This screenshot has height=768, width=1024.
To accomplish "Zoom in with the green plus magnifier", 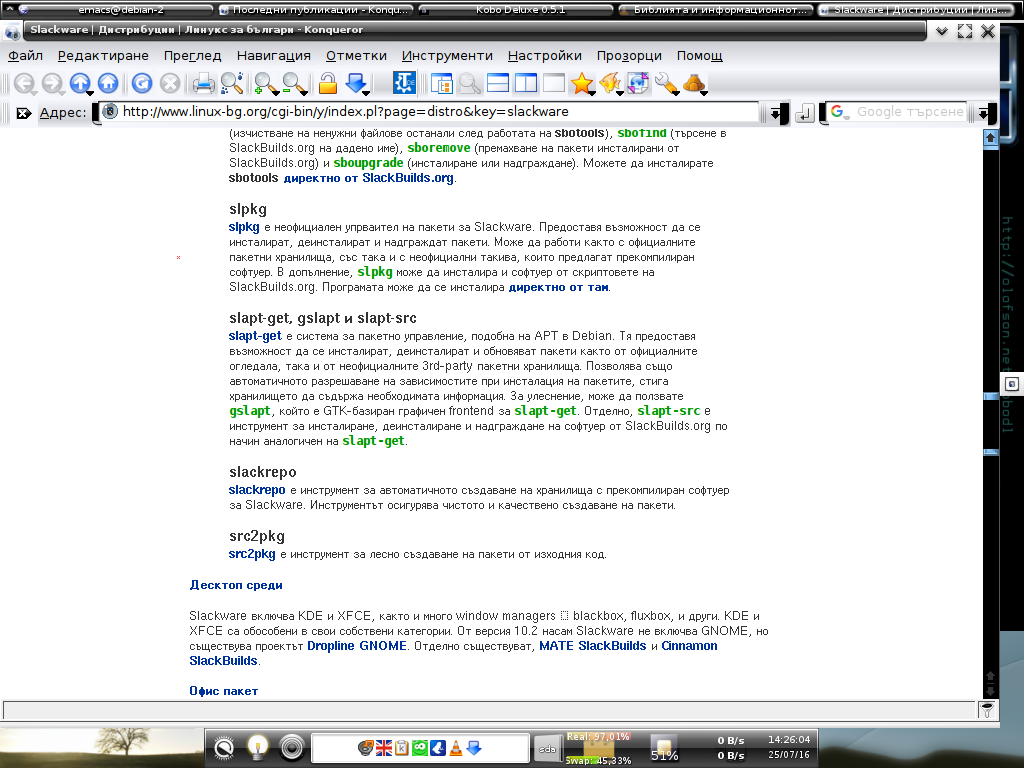I will (266, 84).
